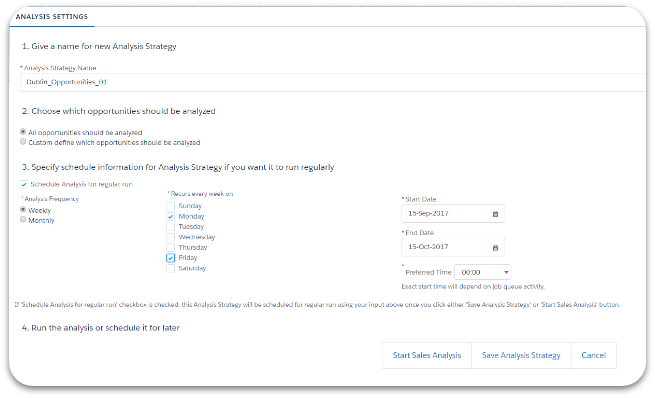
Task: Click the 'Analysis Frequency' label
Action: click(51, 199)
